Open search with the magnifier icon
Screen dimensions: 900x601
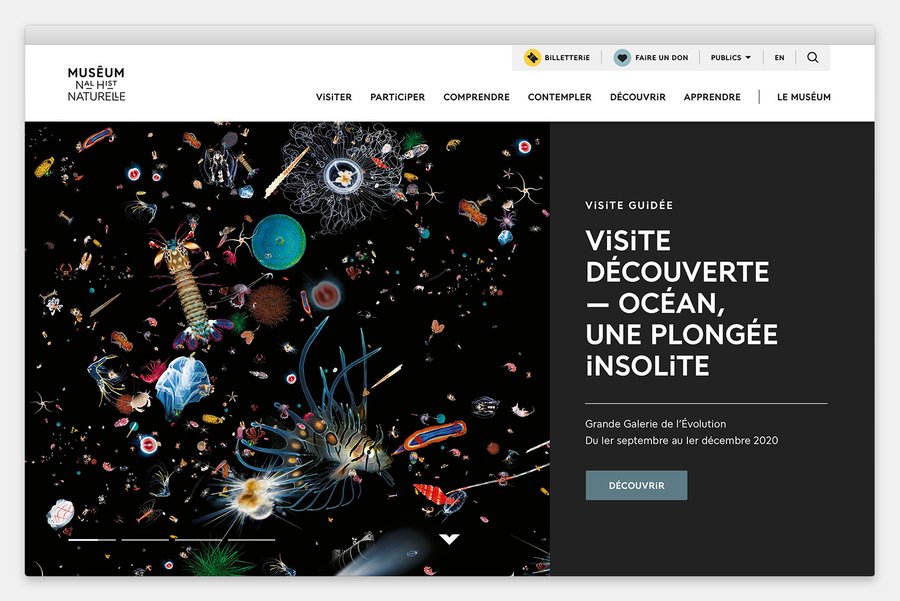[x=813, y=58]
